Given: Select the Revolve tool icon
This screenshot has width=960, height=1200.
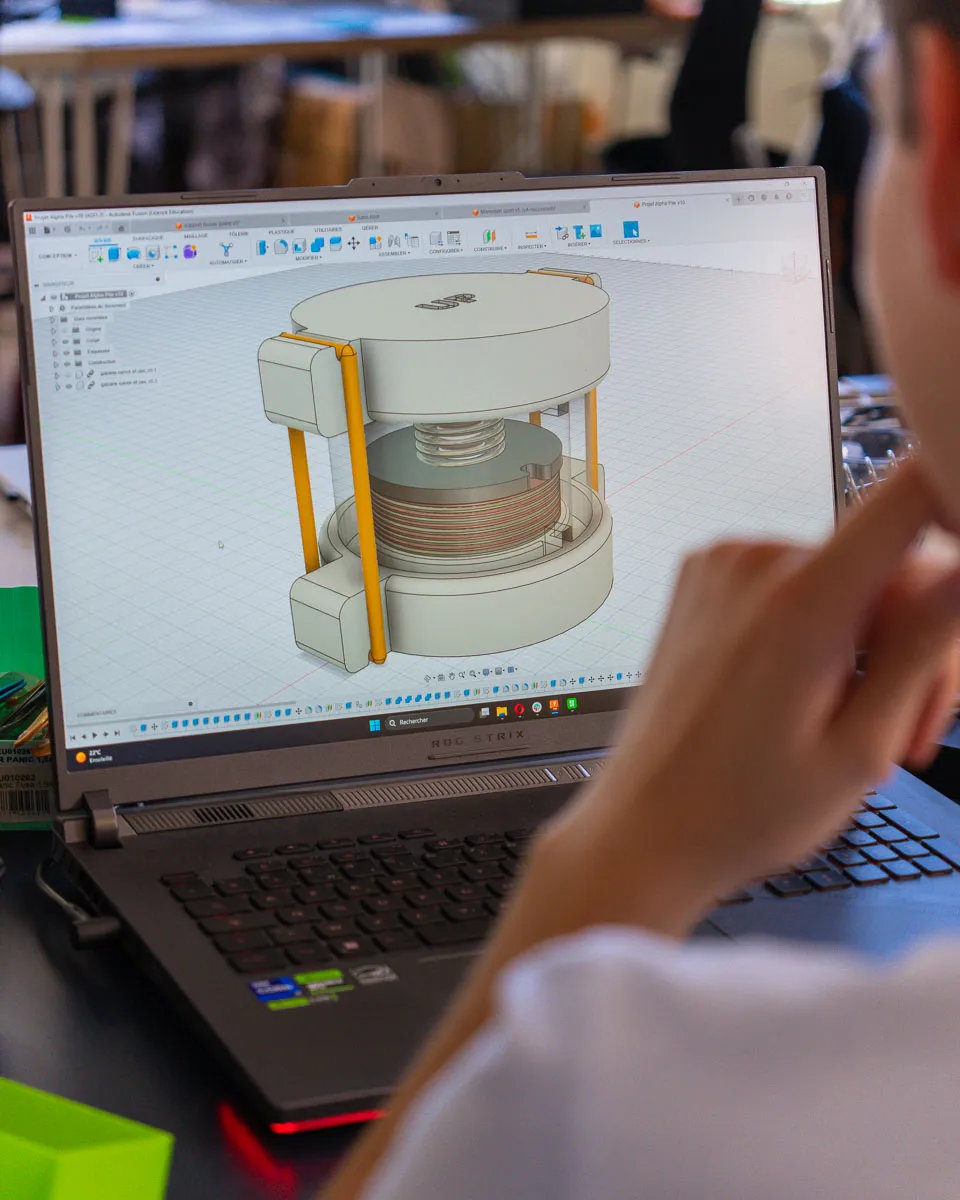Looking at the screenshot, I should pyautogui.click(x=133, y=253).
